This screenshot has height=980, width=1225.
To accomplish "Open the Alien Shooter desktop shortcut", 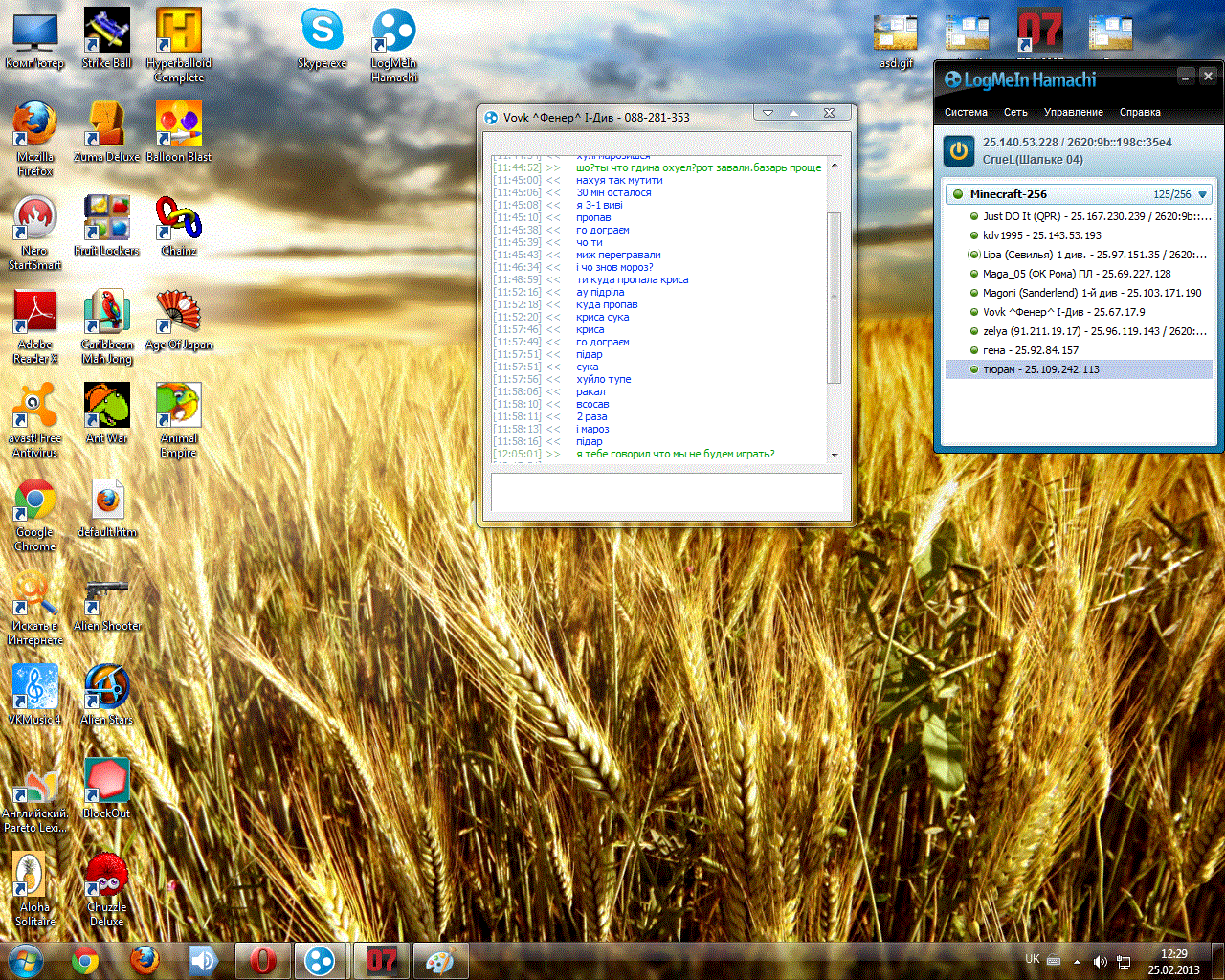I will [107, 603].
